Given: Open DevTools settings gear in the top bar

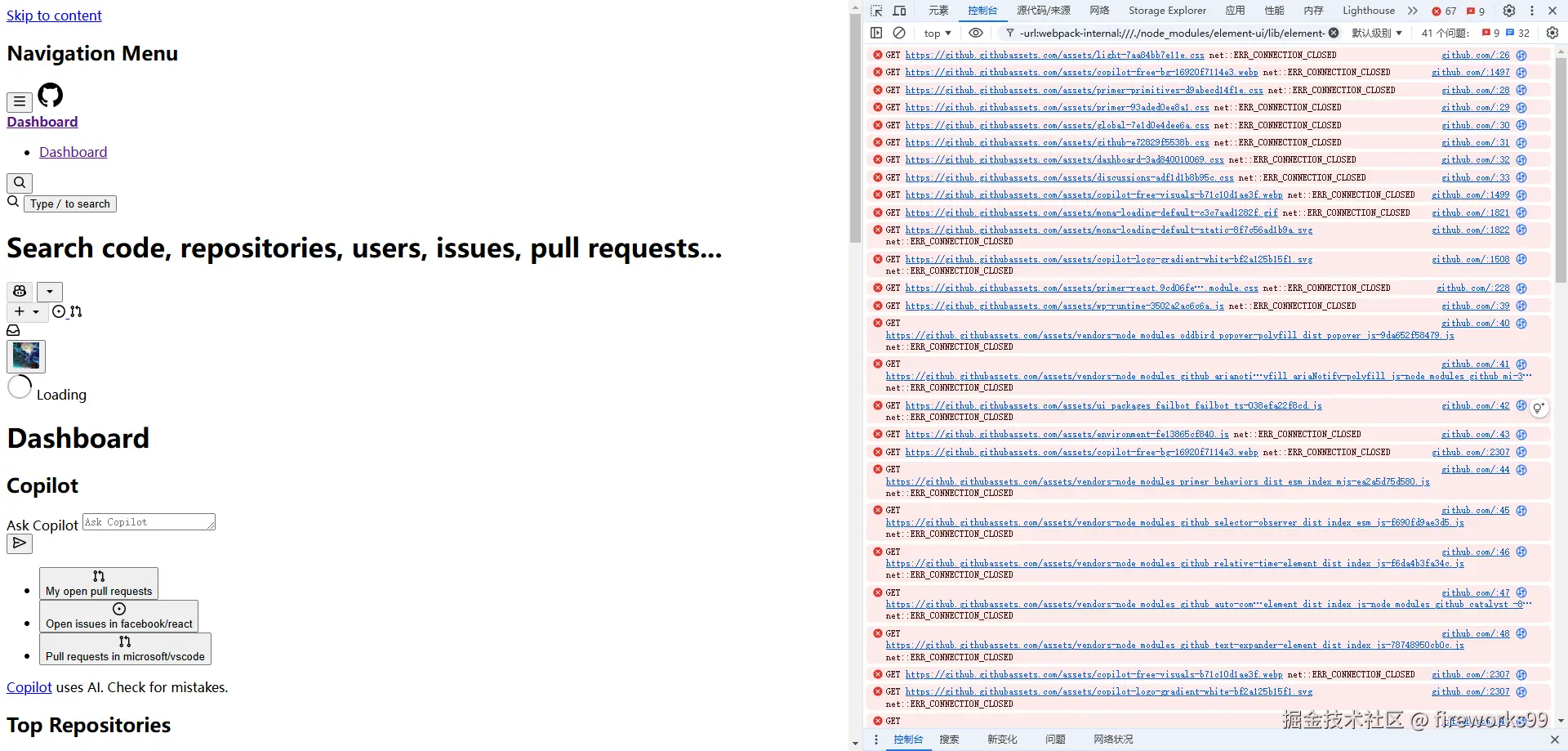Looking at the screenshot, I should [x=1509, y=11].
